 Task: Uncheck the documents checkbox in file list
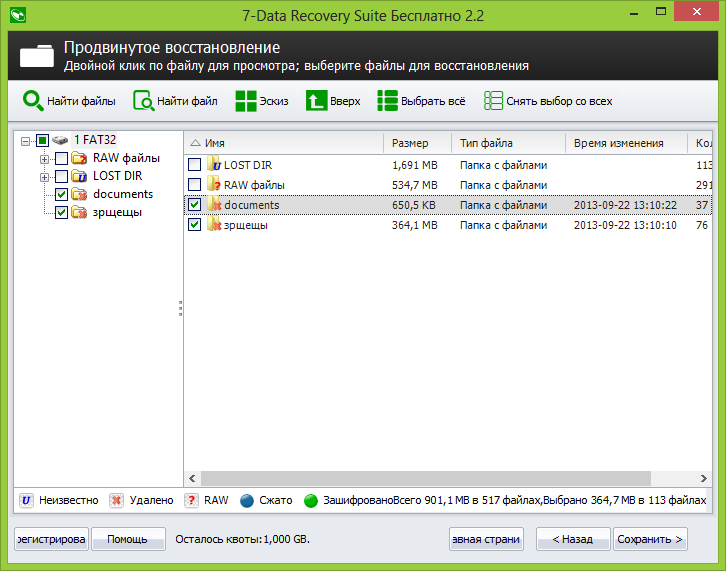(x=195, y=205)
